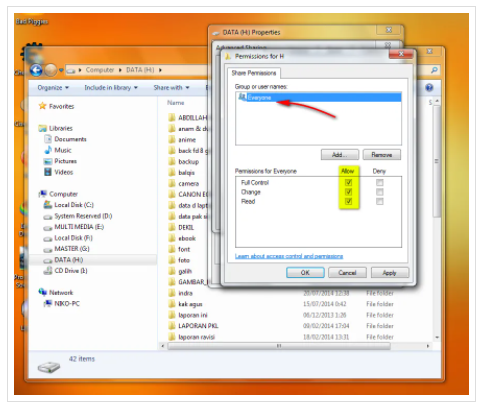The width and height of the screenshot is (482, 407).
Task: Click the Add... button
Action: pos(340,155)
